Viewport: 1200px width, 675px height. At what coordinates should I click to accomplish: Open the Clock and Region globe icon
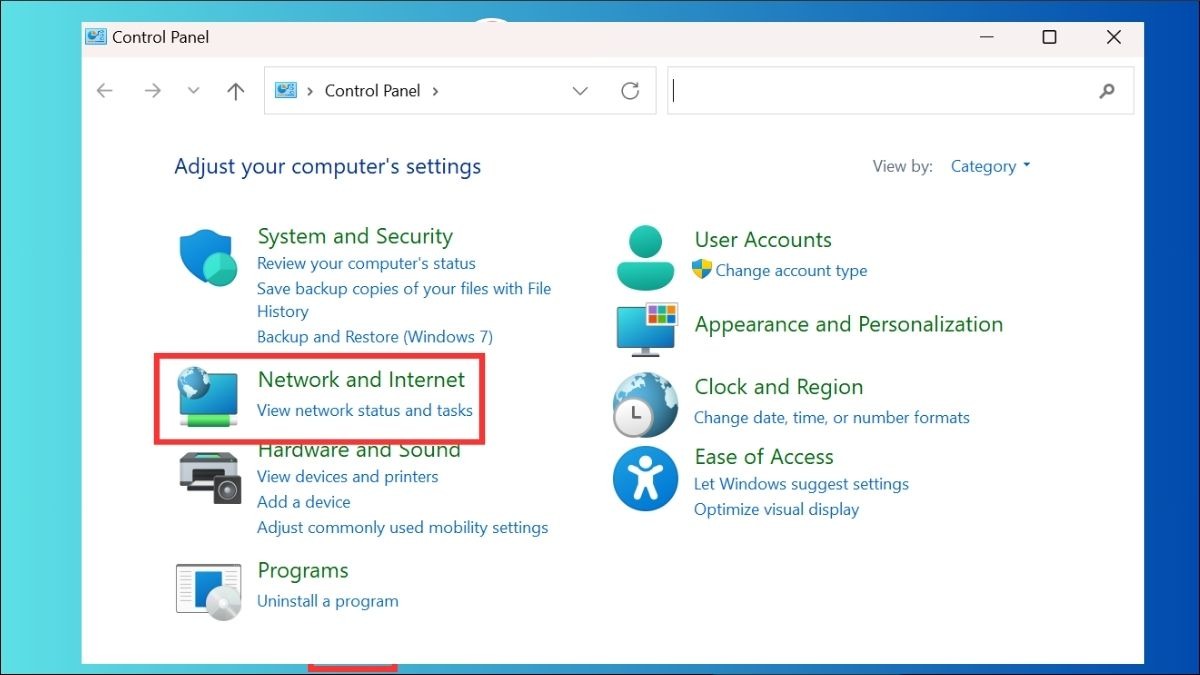point(645,404)
